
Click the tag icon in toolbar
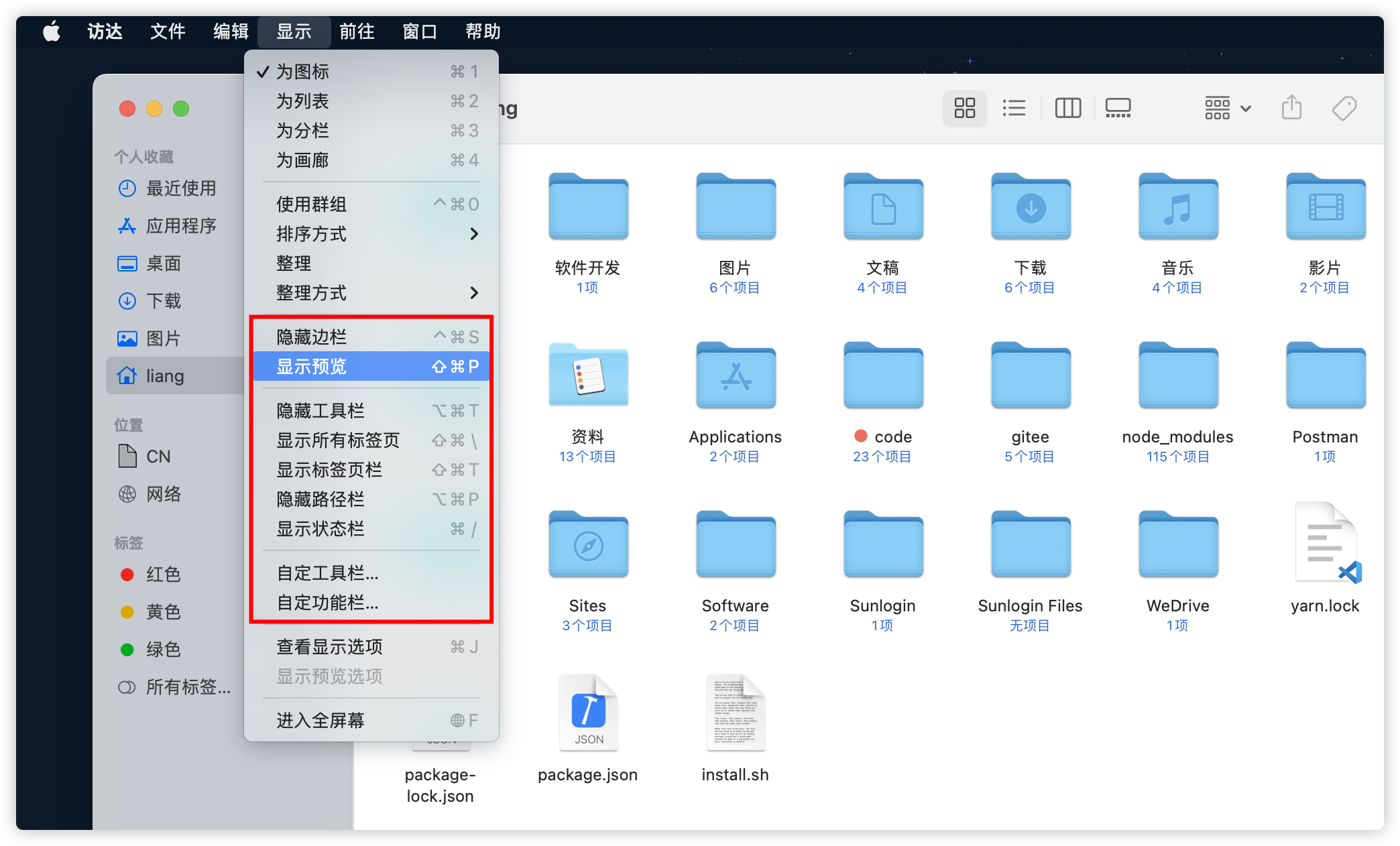(1344, 108)
